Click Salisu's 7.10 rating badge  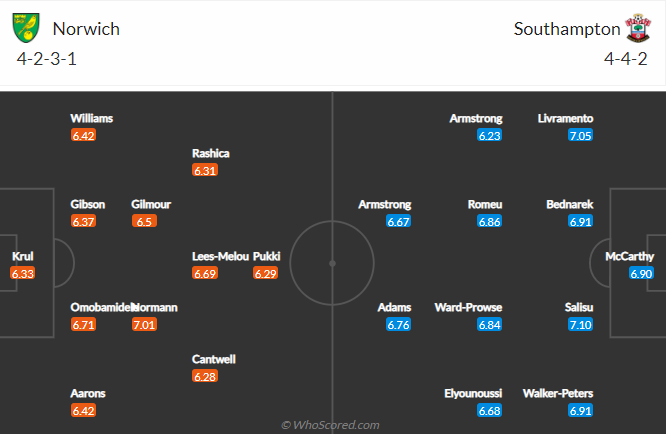[x=581, y=325]
